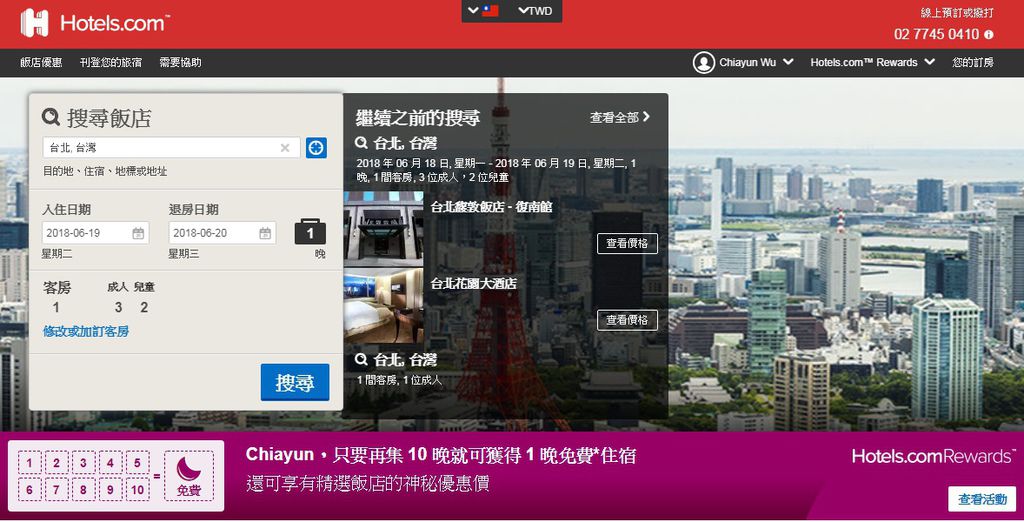Click the Hotels.com logo
The image size is (1024, 522).
(95, 24)
